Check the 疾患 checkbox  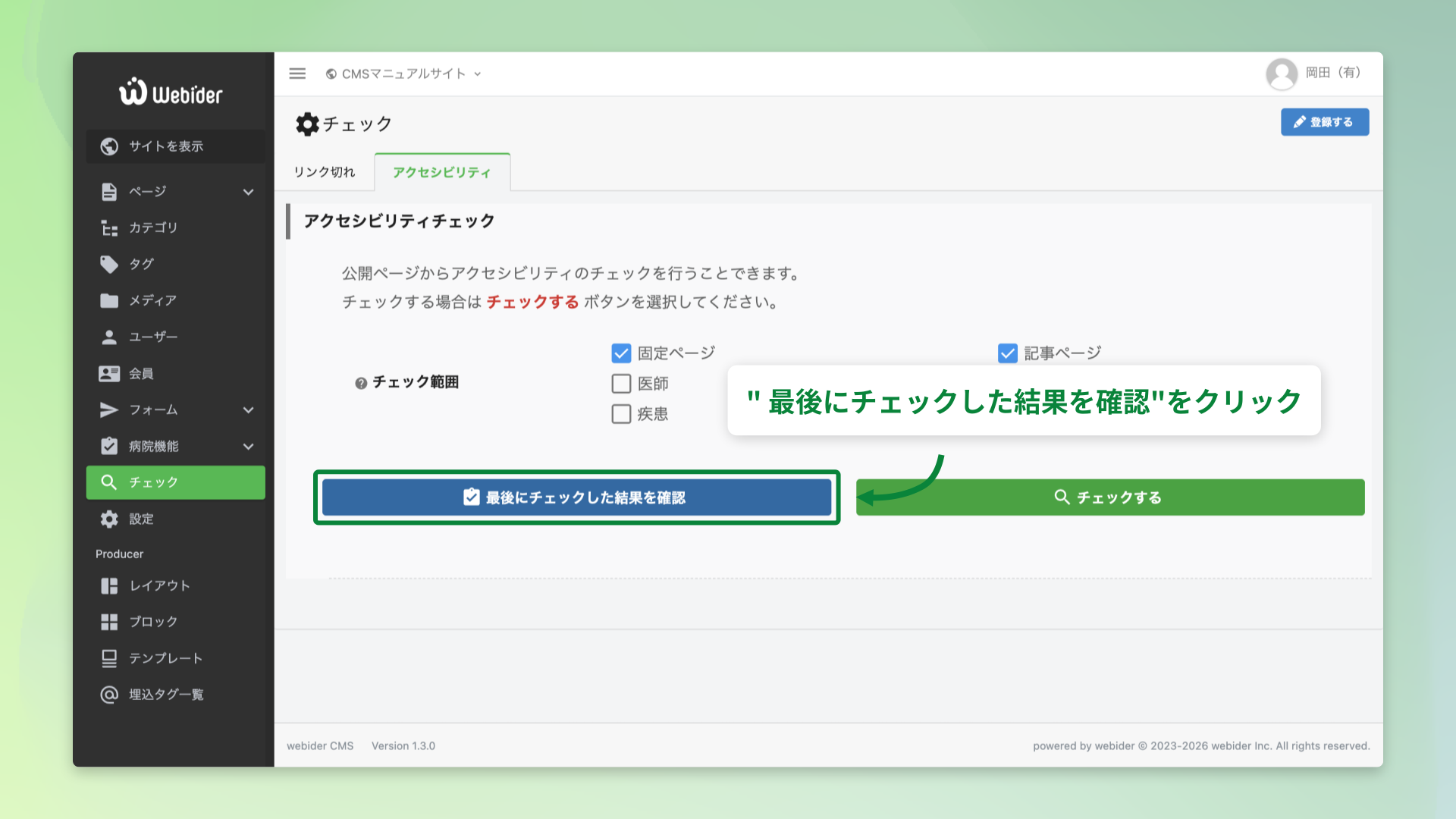click(x=621, y=414)
